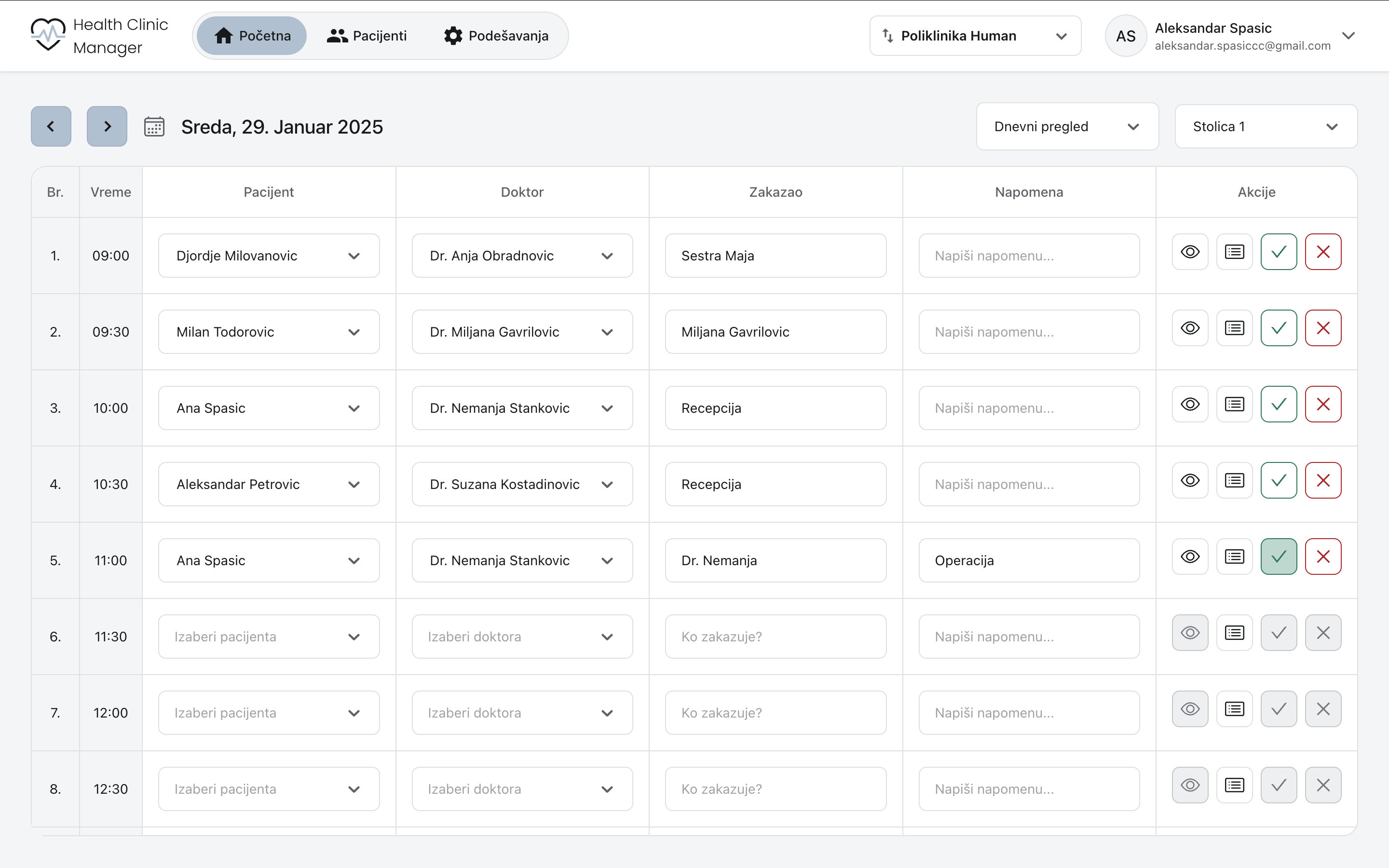Open notes icon for Milan Todorovic's row
This screenshot has height=868, width=1389.
1235,328
